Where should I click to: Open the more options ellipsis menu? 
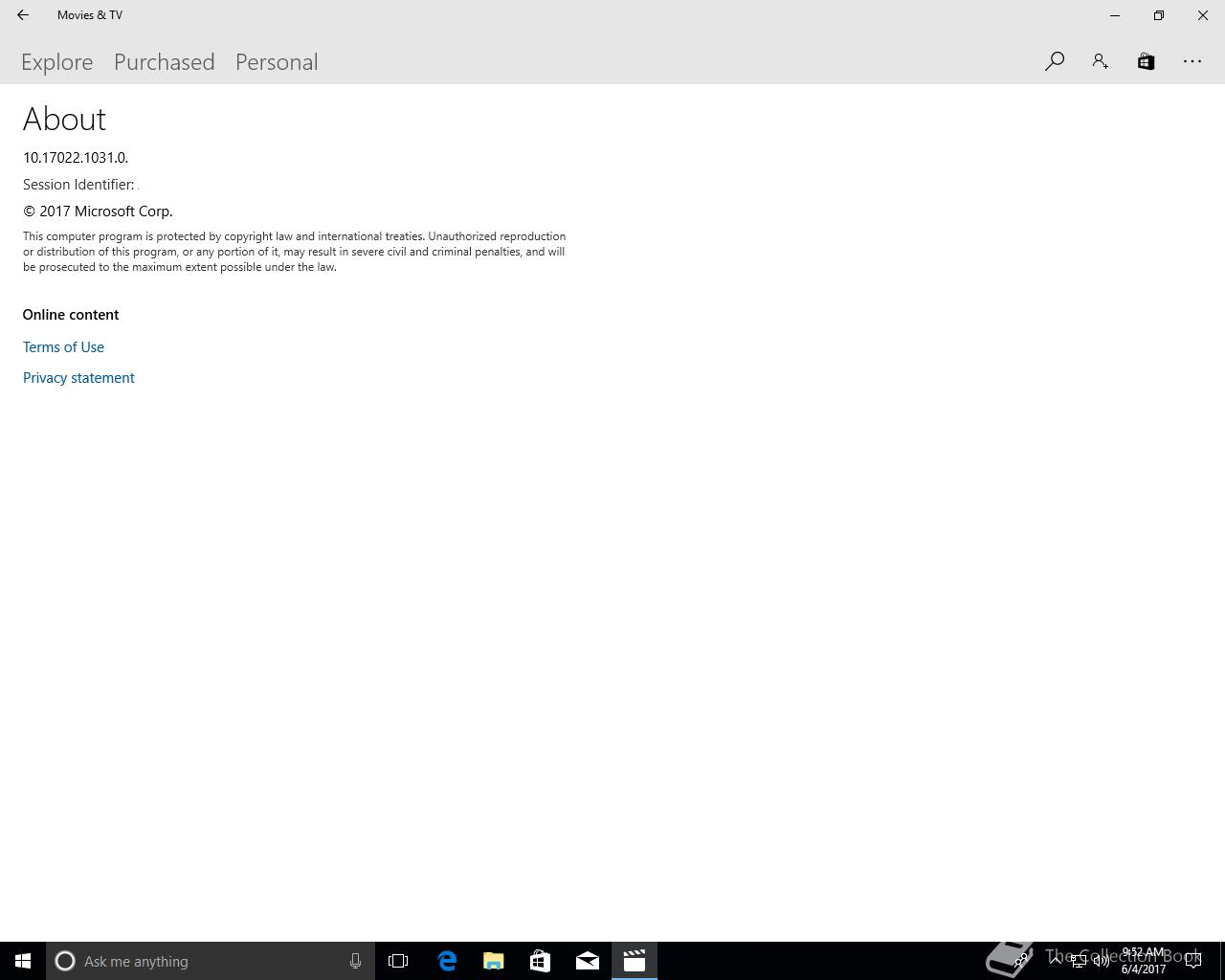coord(1192,61)
